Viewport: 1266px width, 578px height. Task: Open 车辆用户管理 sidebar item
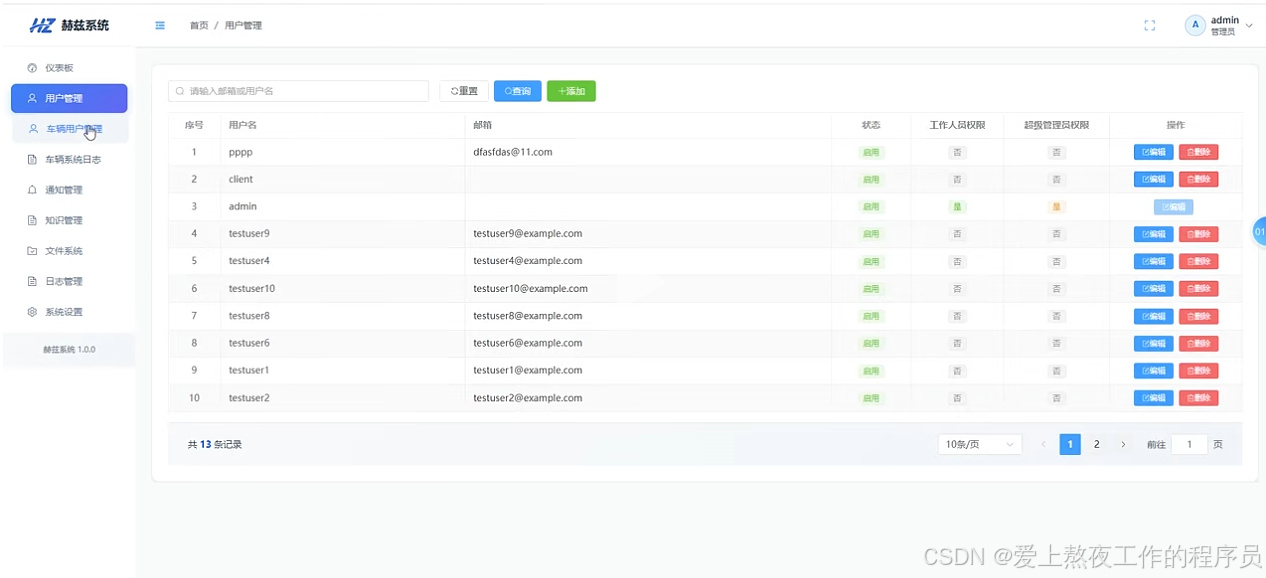(x=69, y=129)
